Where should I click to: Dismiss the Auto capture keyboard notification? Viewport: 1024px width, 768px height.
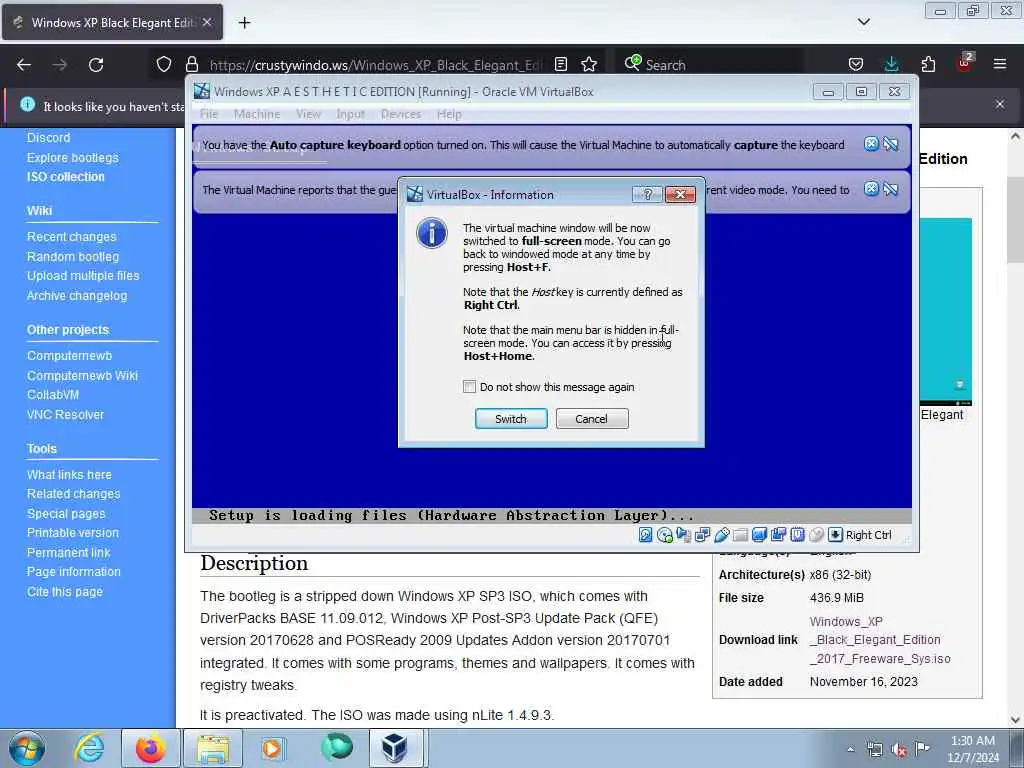[x=871, y=144]
